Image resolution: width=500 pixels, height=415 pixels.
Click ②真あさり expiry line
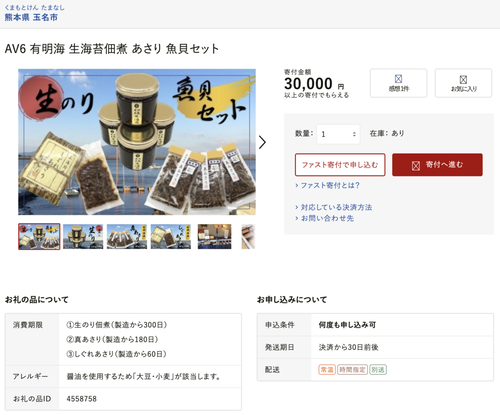click(x=112, y=339)
